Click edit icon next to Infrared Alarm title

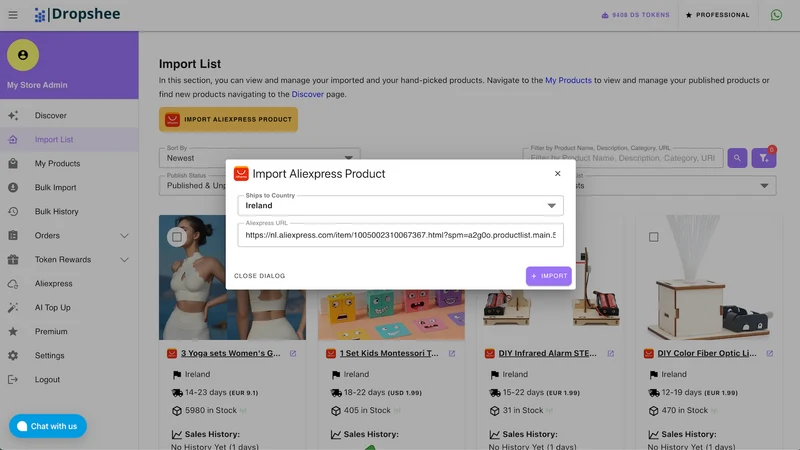(610, 353)
